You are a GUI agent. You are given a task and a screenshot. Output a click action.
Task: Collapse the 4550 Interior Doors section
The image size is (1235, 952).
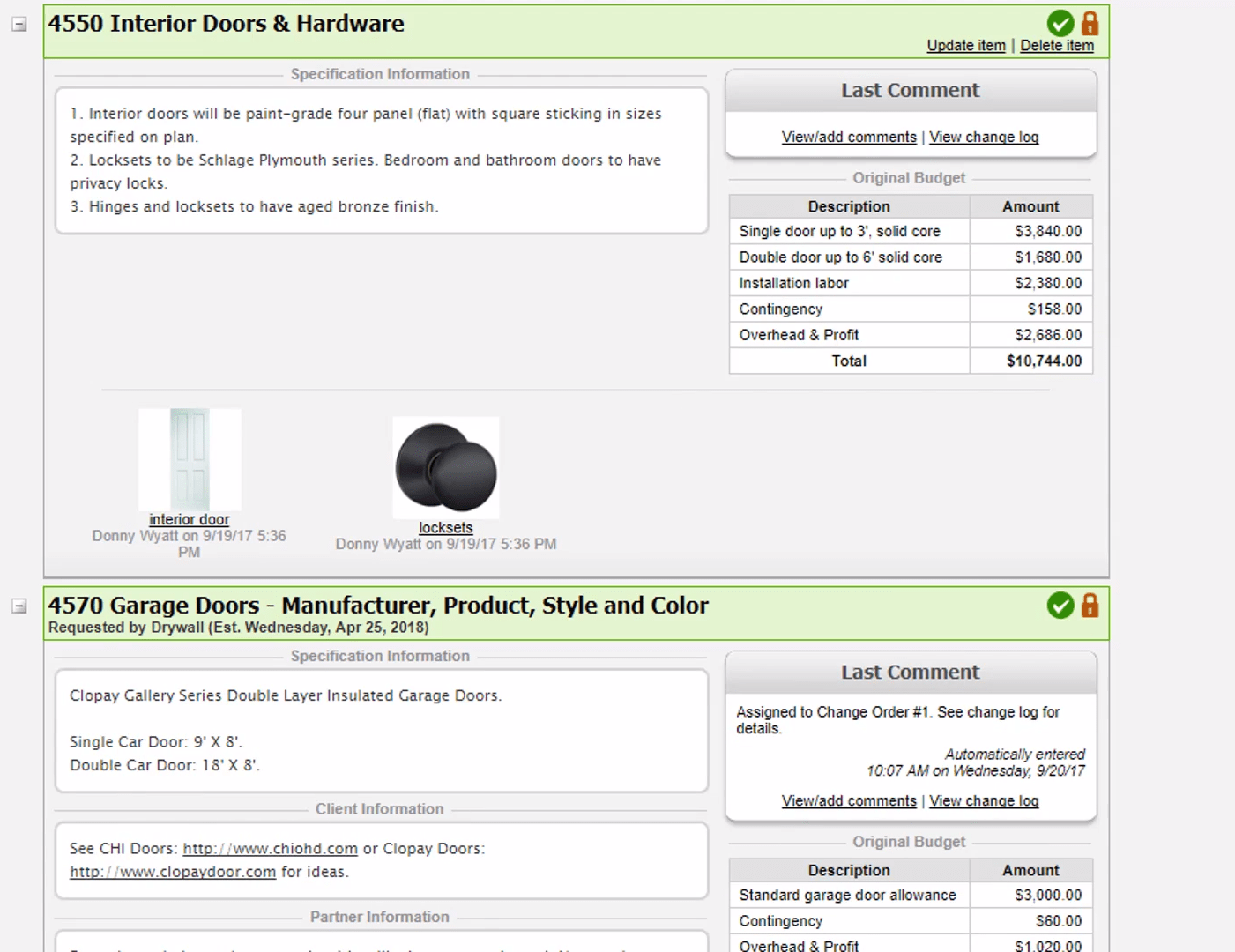[x=19, y=24]
